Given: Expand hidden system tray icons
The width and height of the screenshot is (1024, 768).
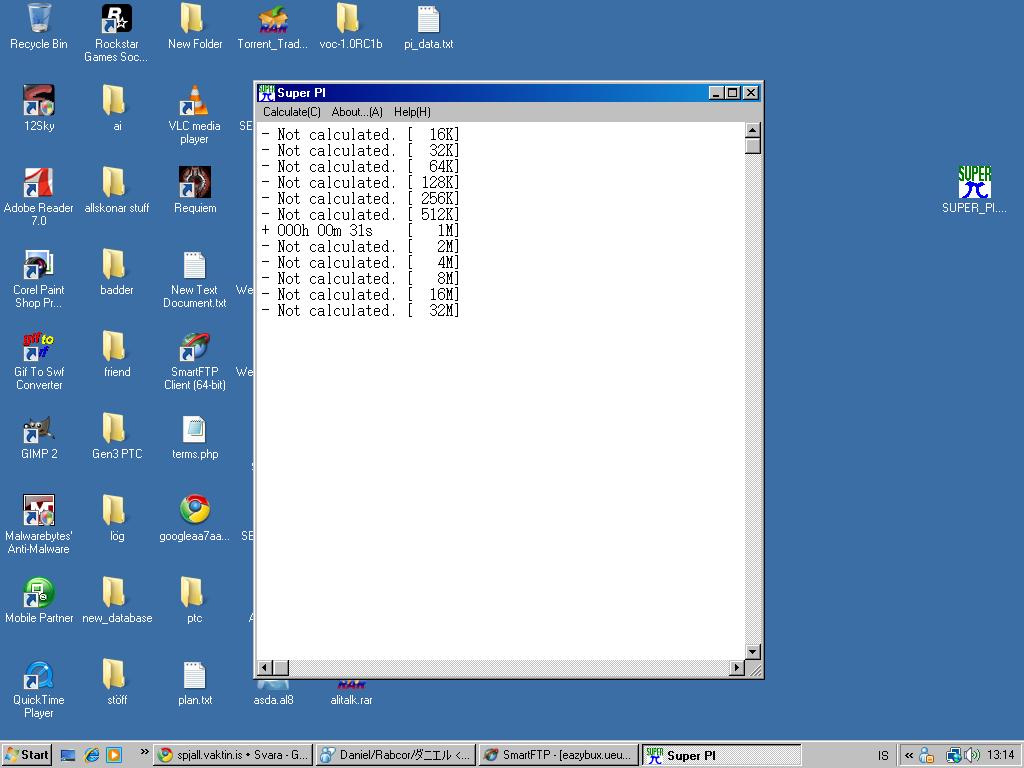Looking at the screenshot, I should click(908, 755).
